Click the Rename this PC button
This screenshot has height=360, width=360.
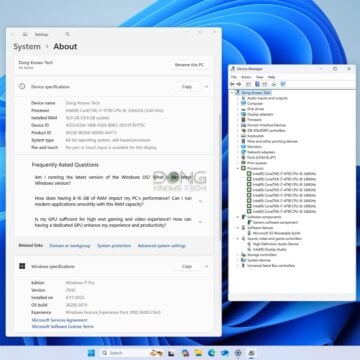click(x=189, y=65)
